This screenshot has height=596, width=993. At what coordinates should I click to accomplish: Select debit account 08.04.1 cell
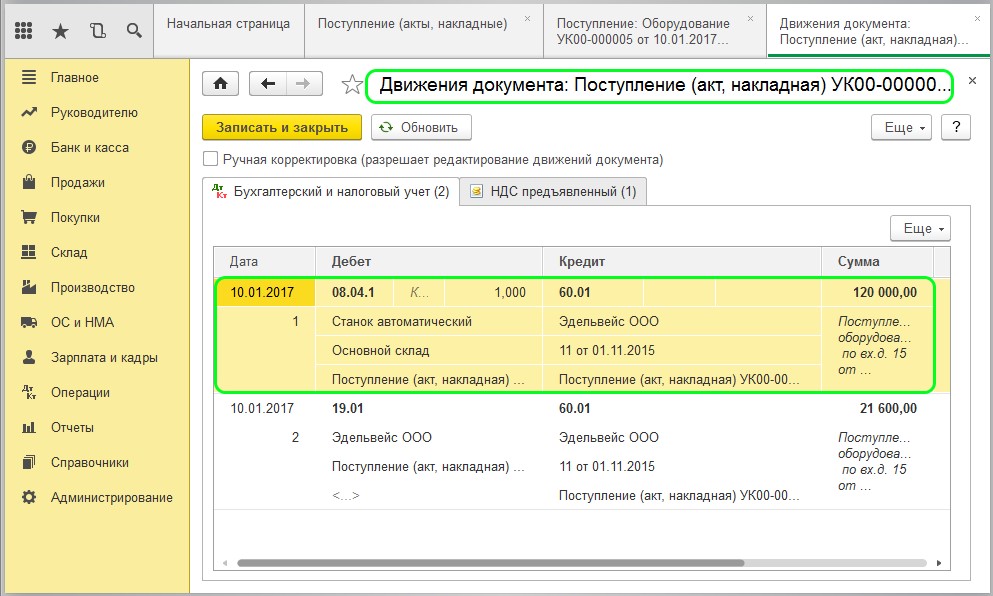point(353,293)
